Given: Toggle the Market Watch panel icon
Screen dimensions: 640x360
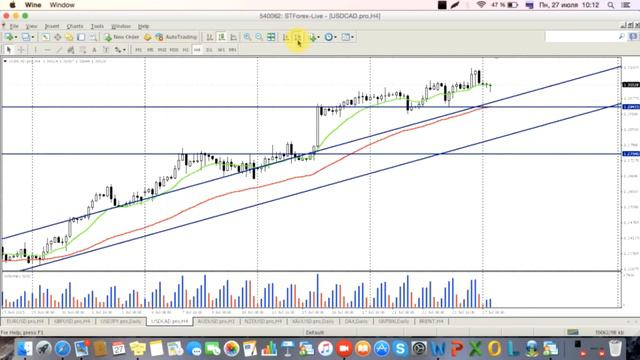Looking at the screenshot, I should [45, 37].
